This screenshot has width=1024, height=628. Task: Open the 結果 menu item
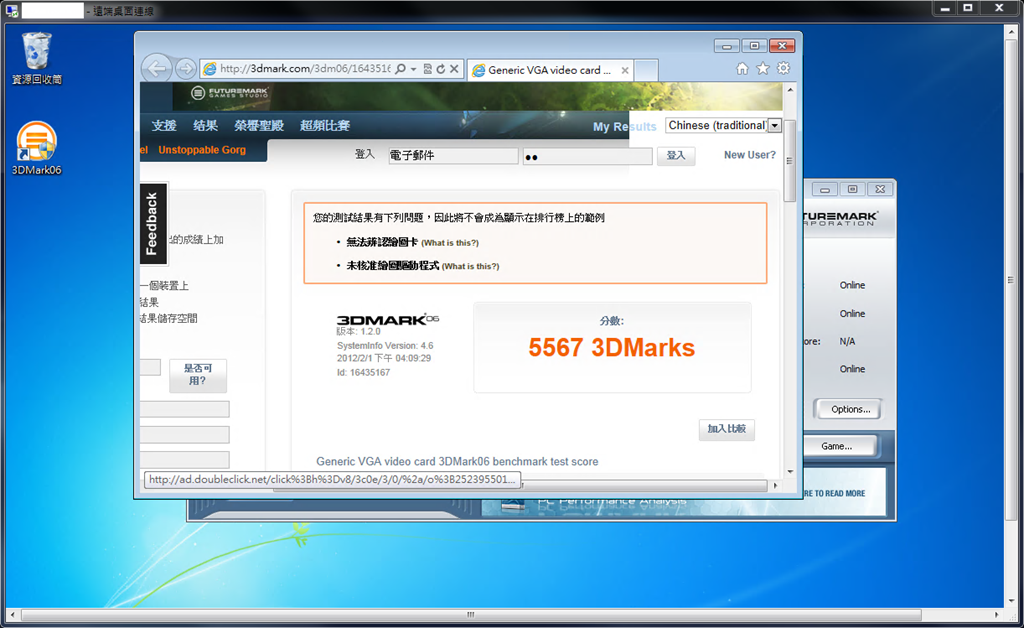point(205,125)
